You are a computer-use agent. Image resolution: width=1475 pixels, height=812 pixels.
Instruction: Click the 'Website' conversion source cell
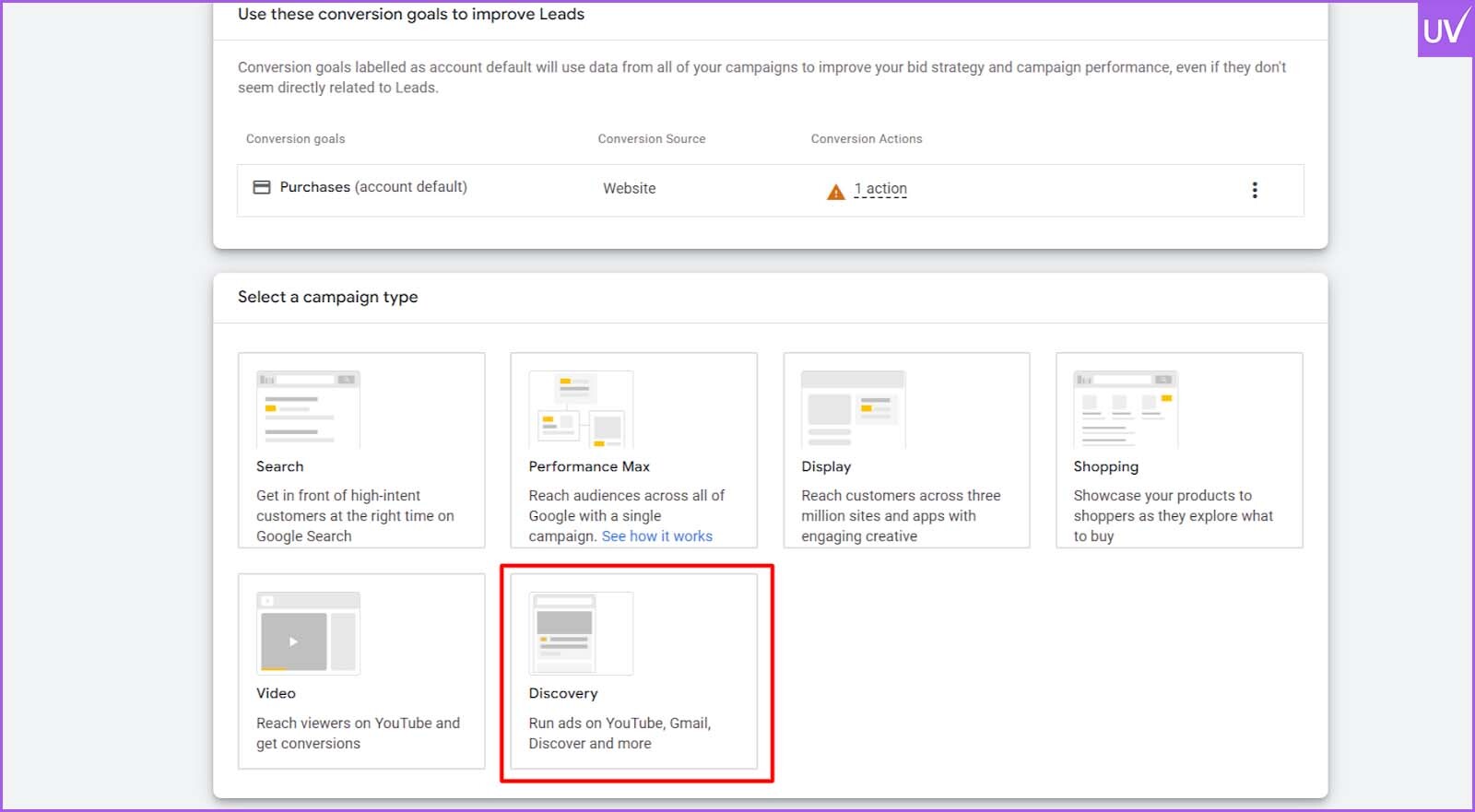click(630, 188)
